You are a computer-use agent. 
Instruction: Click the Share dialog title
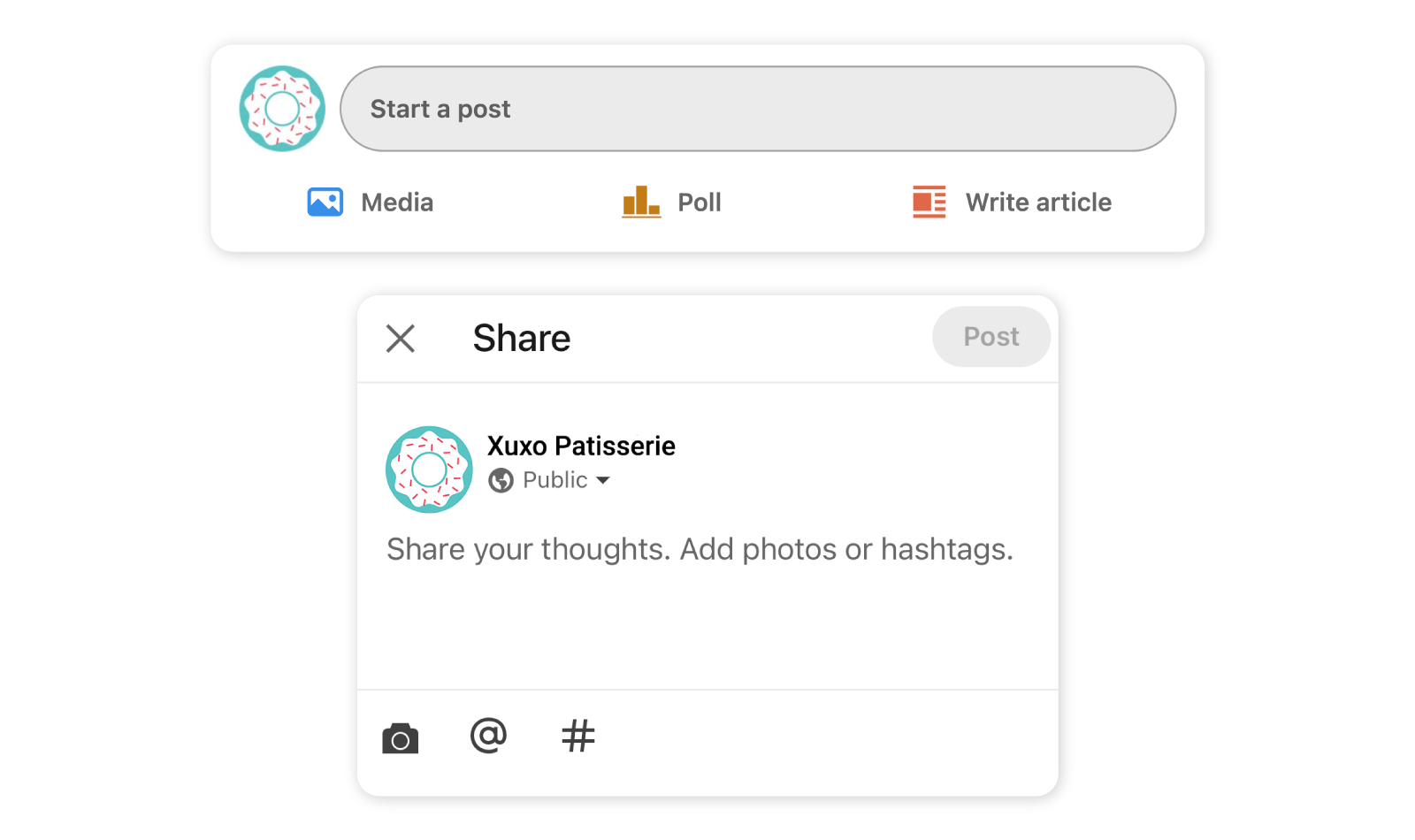pos(522,338)
